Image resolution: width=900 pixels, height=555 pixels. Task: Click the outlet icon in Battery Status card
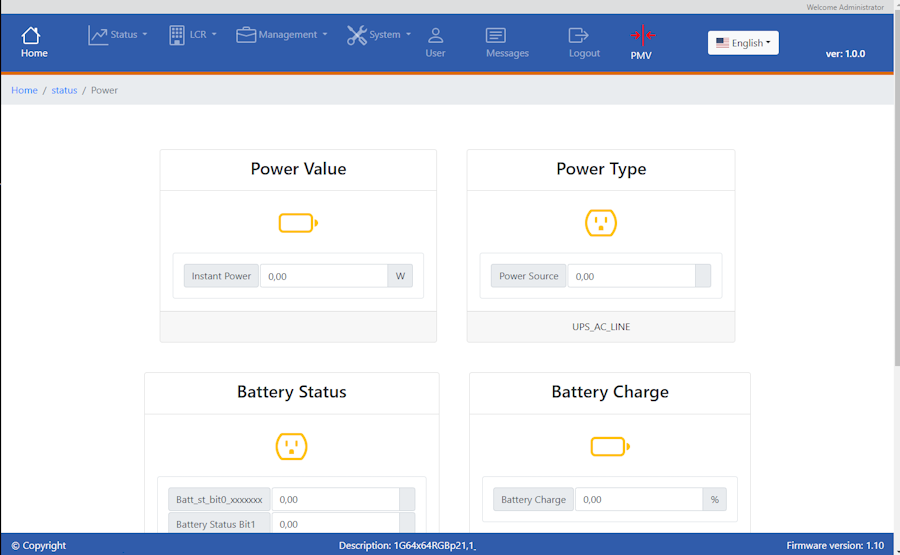point(292,446)
